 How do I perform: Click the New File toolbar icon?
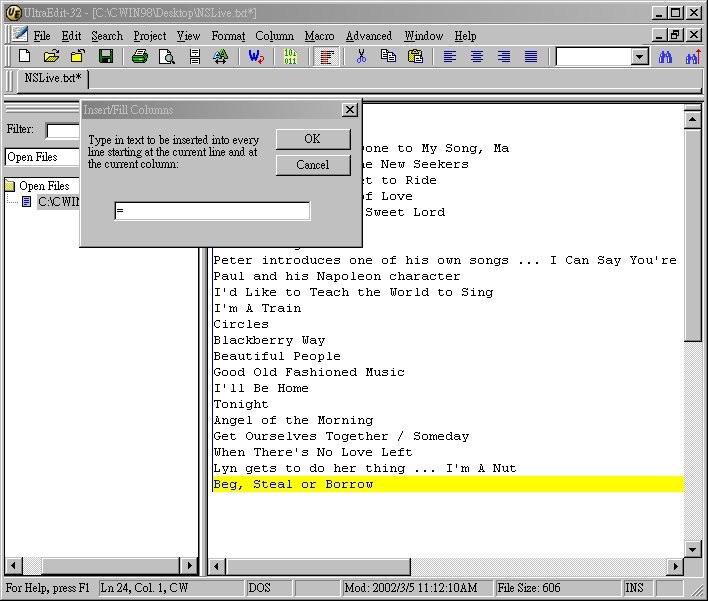pyautogui.click(x=24, y=56)
